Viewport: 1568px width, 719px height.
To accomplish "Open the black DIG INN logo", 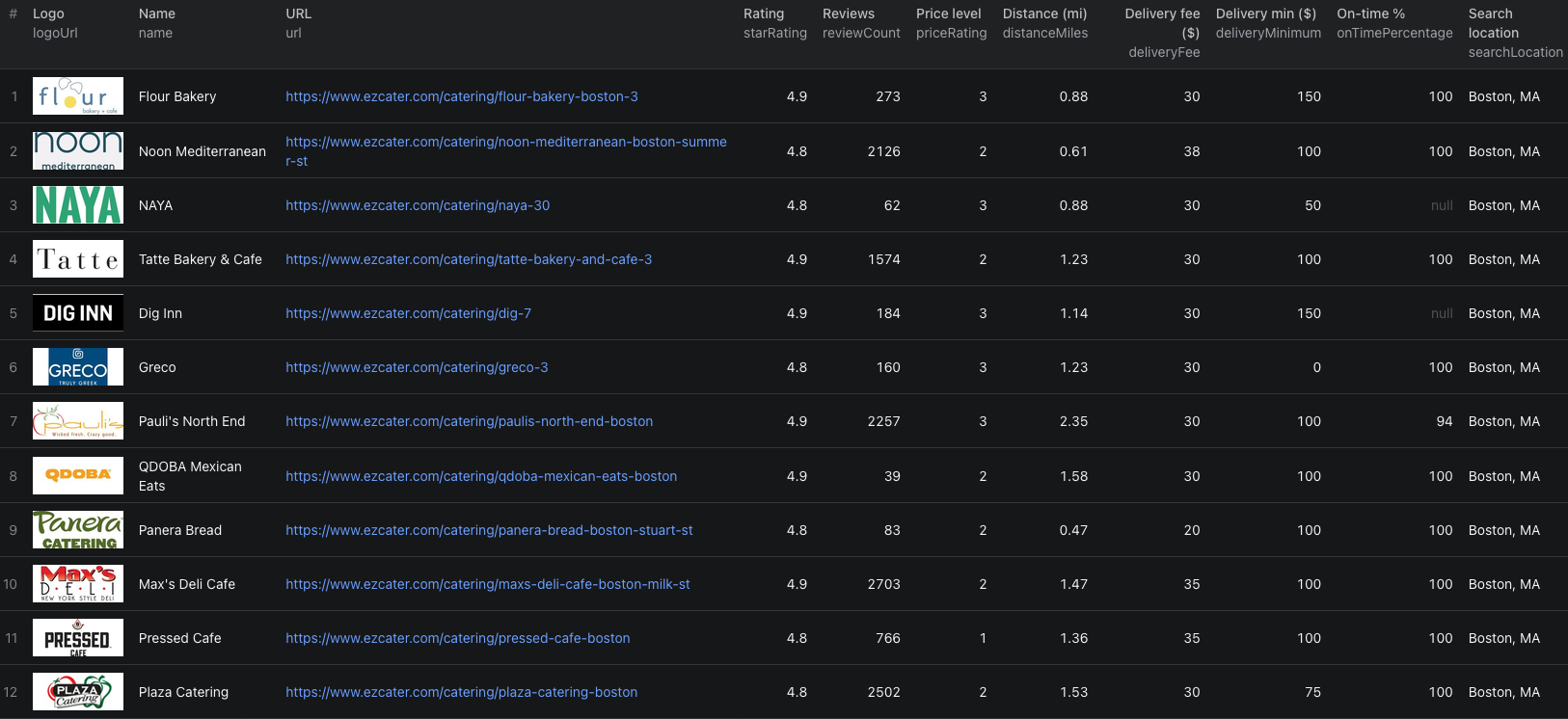I will tap(78, 313).
